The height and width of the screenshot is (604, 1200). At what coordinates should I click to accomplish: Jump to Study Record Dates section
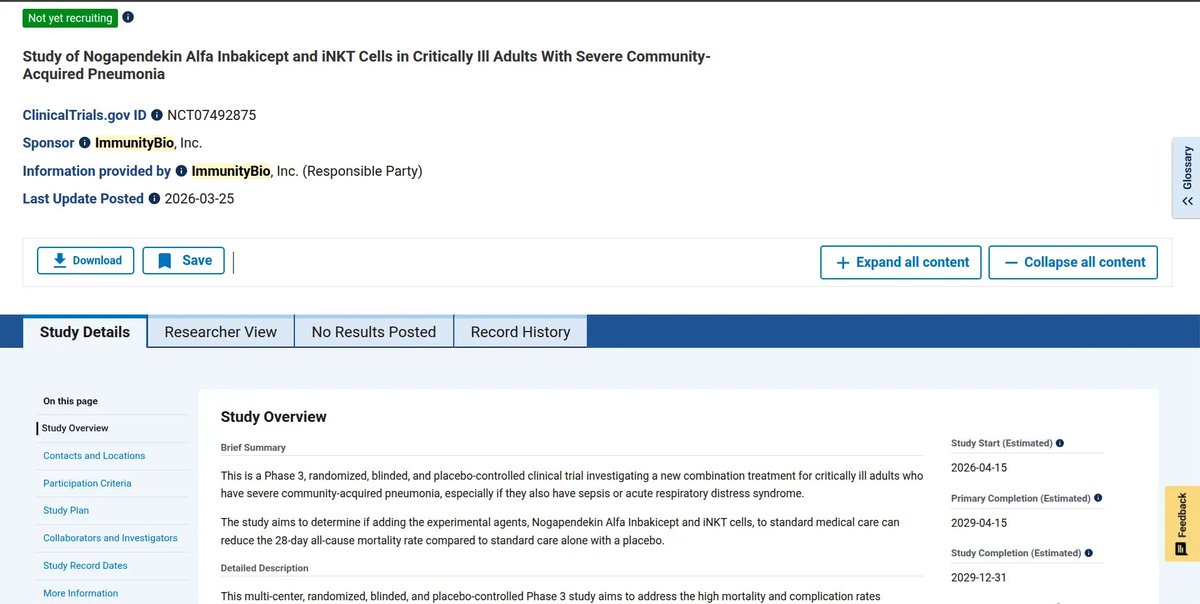85,566
